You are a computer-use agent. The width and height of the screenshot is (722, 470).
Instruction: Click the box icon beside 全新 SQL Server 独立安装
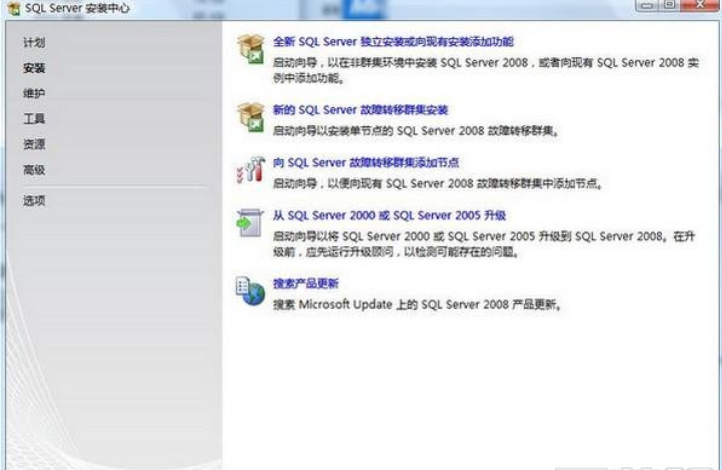coord(251,49)
